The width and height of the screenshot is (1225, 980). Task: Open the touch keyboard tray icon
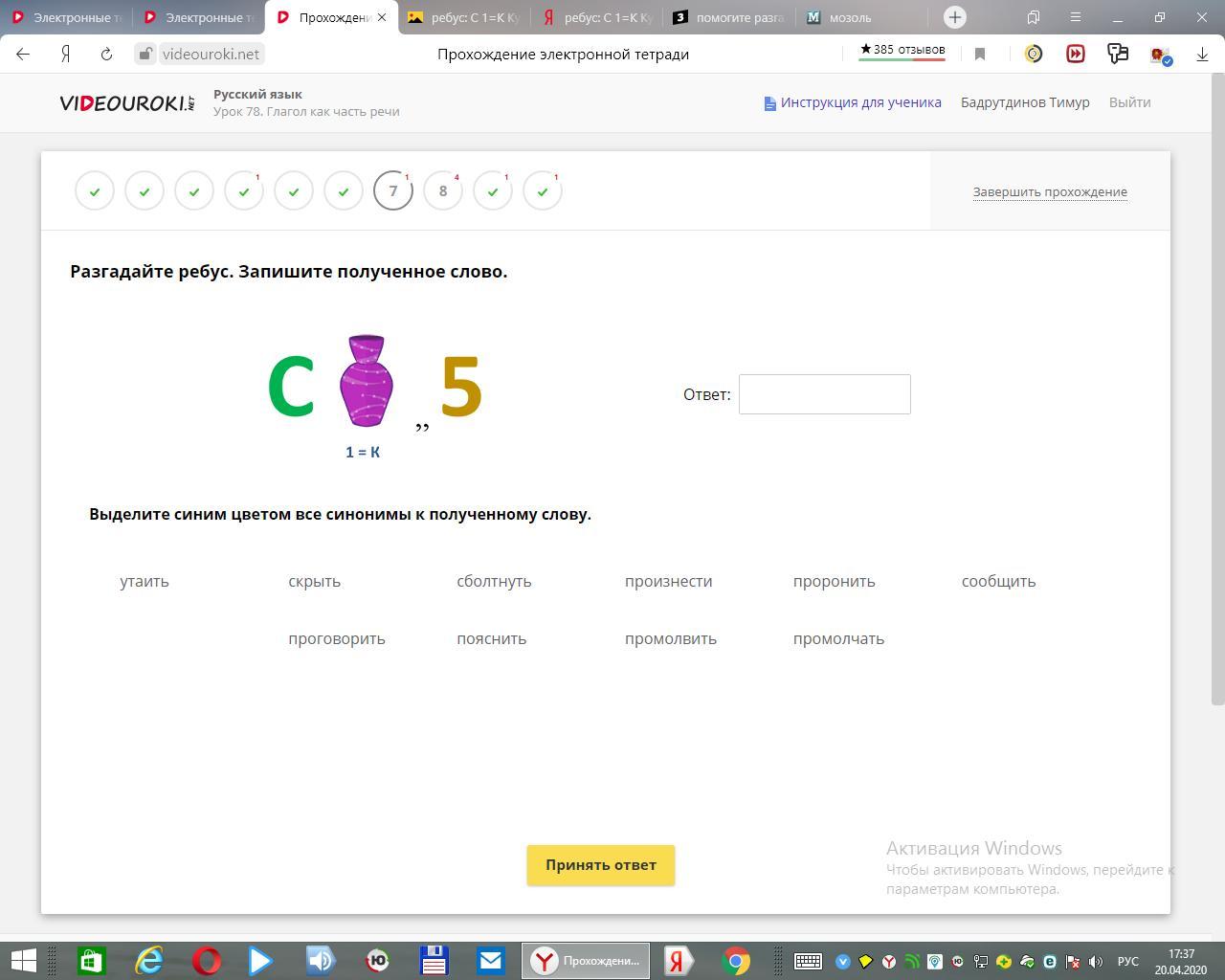[808, 961]
